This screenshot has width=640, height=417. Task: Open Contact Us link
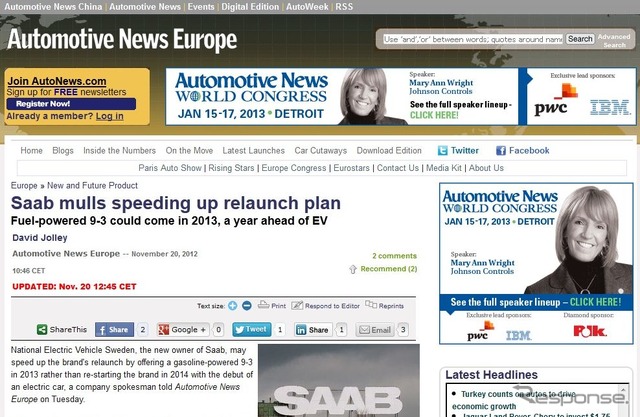[x=398, y=168]
